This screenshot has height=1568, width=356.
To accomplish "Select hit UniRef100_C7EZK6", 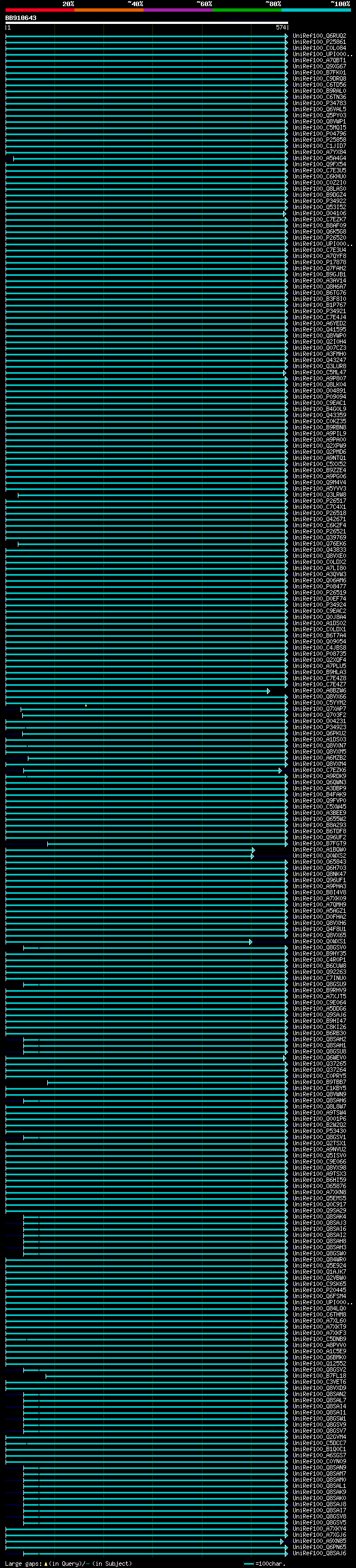I will click(319, 770).
